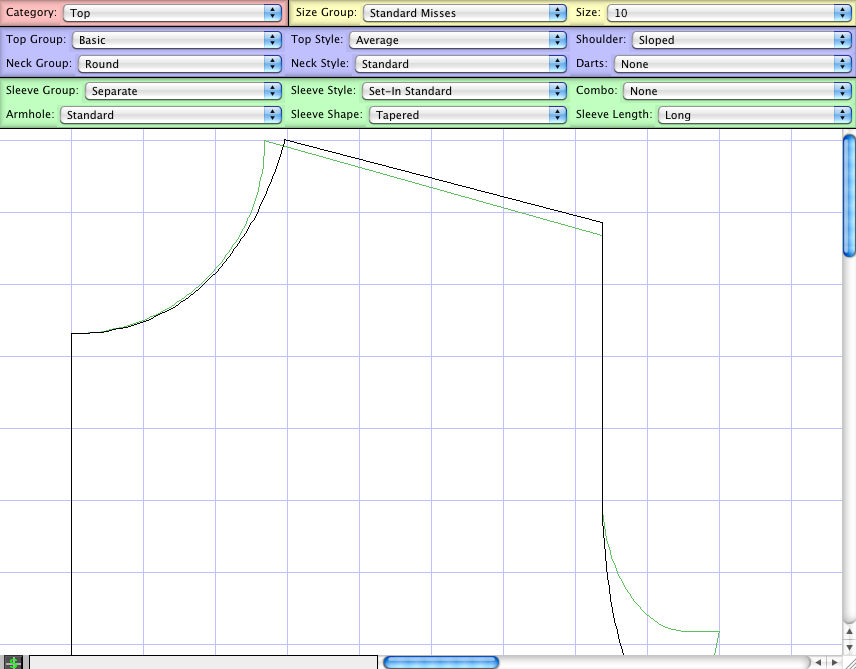Click the vertical scrollbar thumb on right
Viewport: 856px width, 669px height.
tap(849, 197)
